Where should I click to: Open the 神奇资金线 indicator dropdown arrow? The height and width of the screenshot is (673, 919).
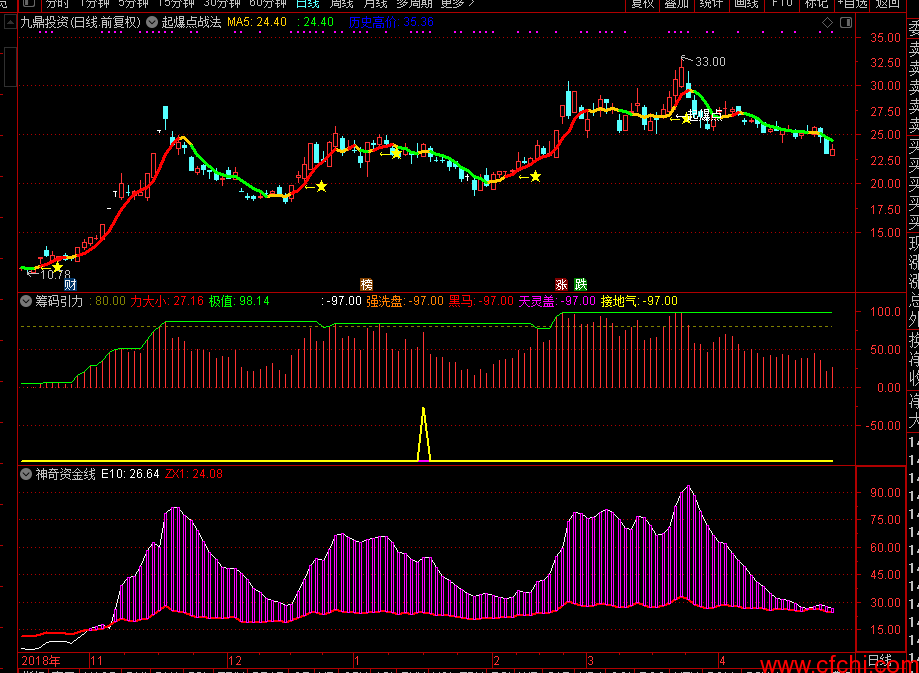click(x=26, y=474)
